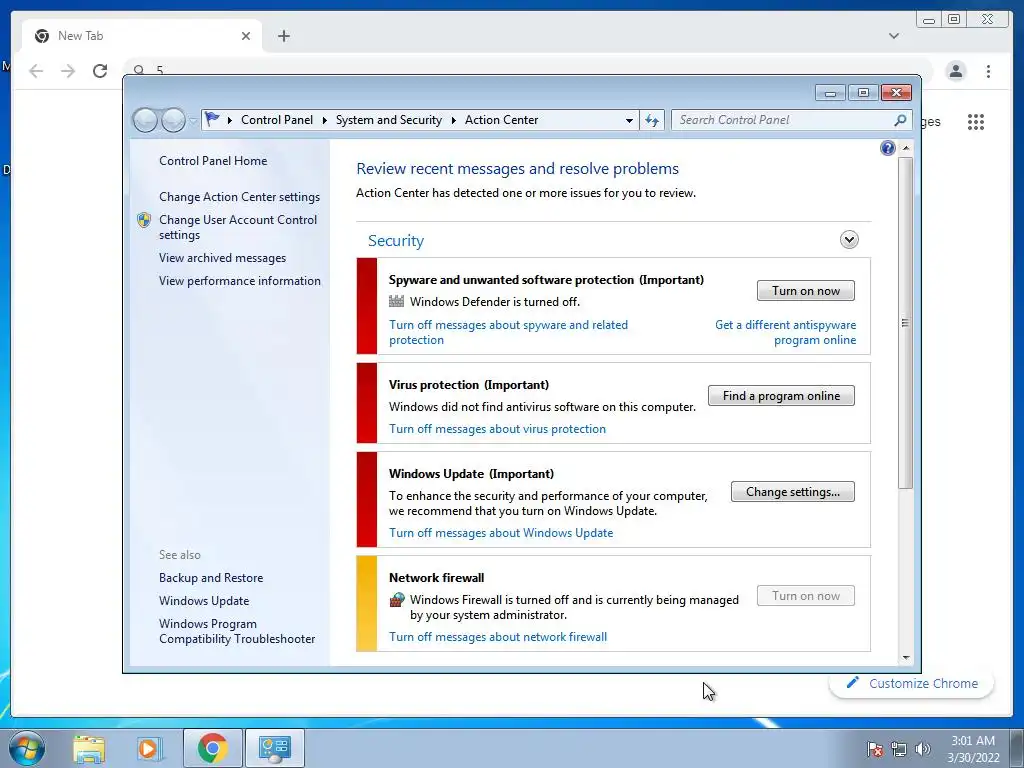Open a new Chrome tab with plus icon

283,36
